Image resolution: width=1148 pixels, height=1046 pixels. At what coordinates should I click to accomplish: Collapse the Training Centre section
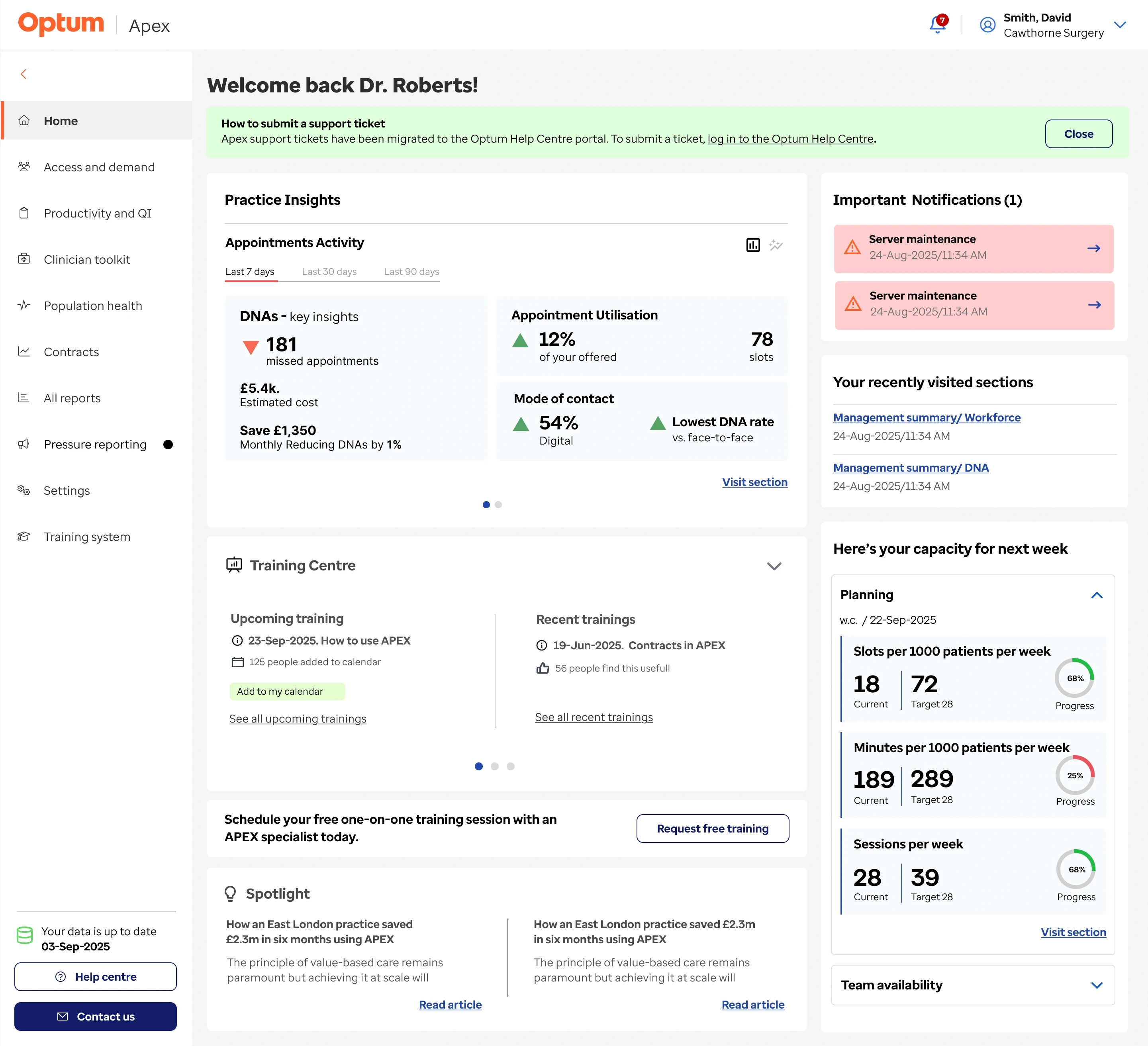[774, 566]
